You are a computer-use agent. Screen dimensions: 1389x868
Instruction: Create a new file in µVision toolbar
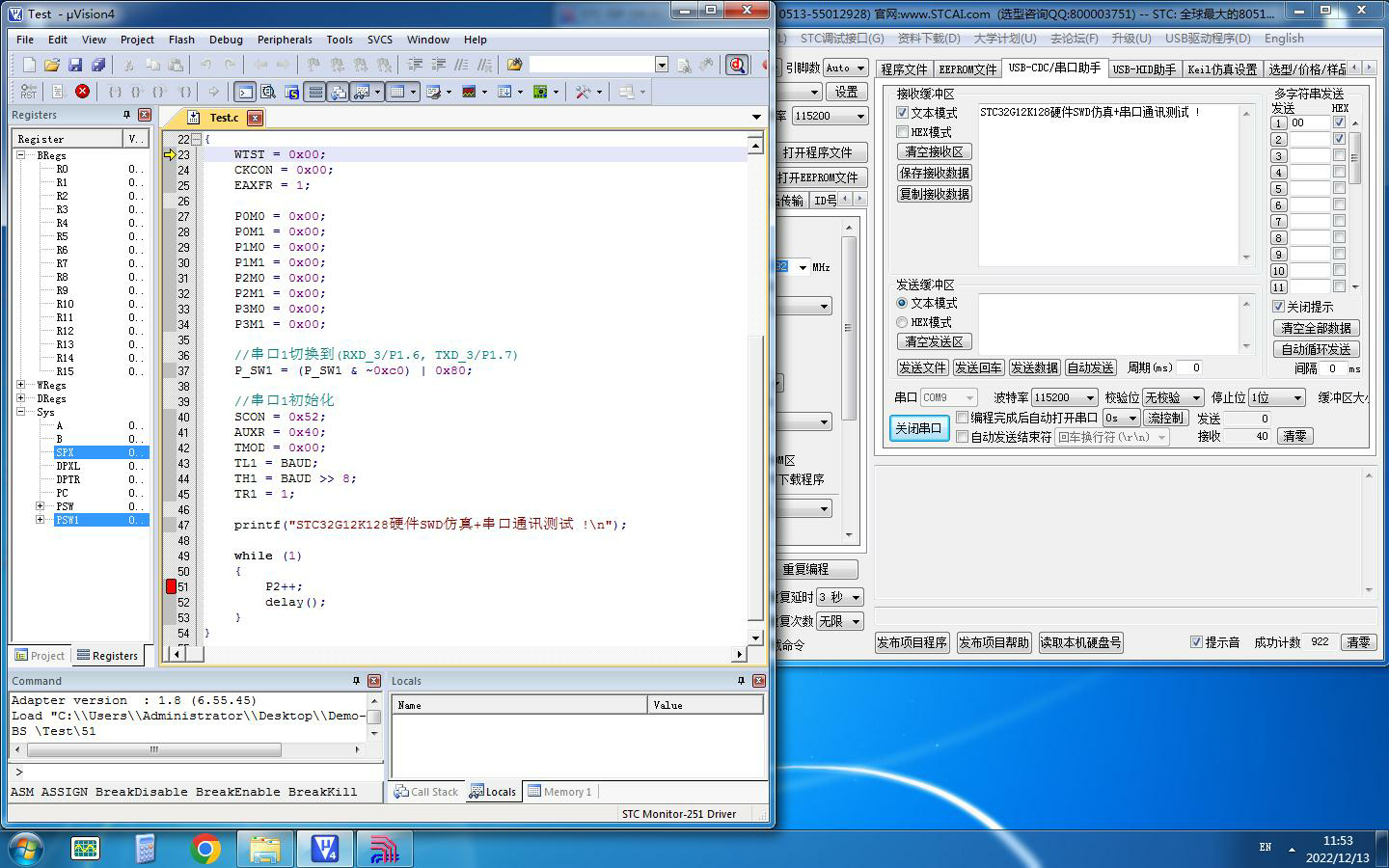tap(29, 65)
